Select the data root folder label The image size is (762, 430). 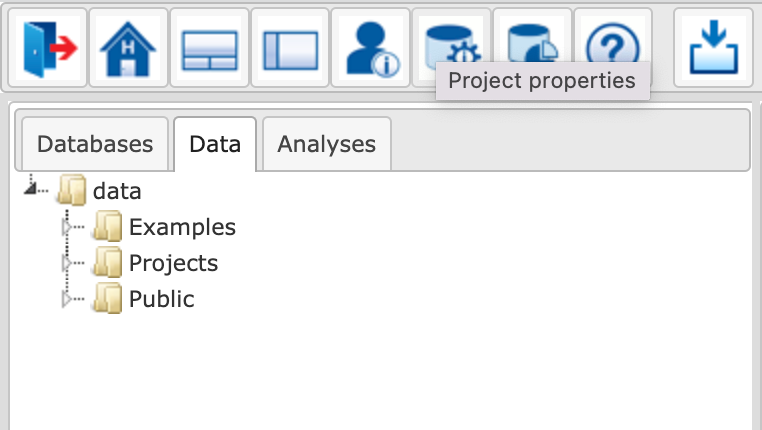117,191
